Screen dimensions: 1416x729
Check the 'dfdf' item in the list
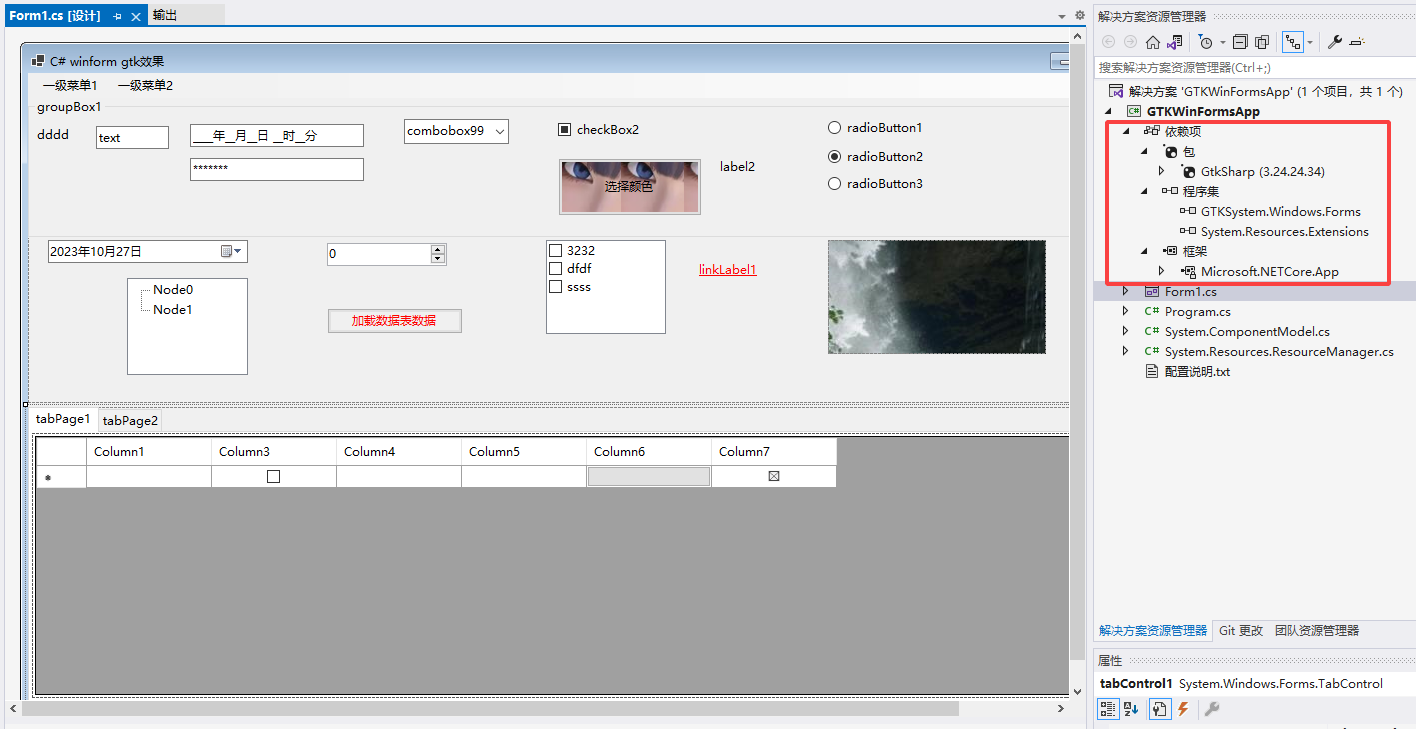[556, 269]
